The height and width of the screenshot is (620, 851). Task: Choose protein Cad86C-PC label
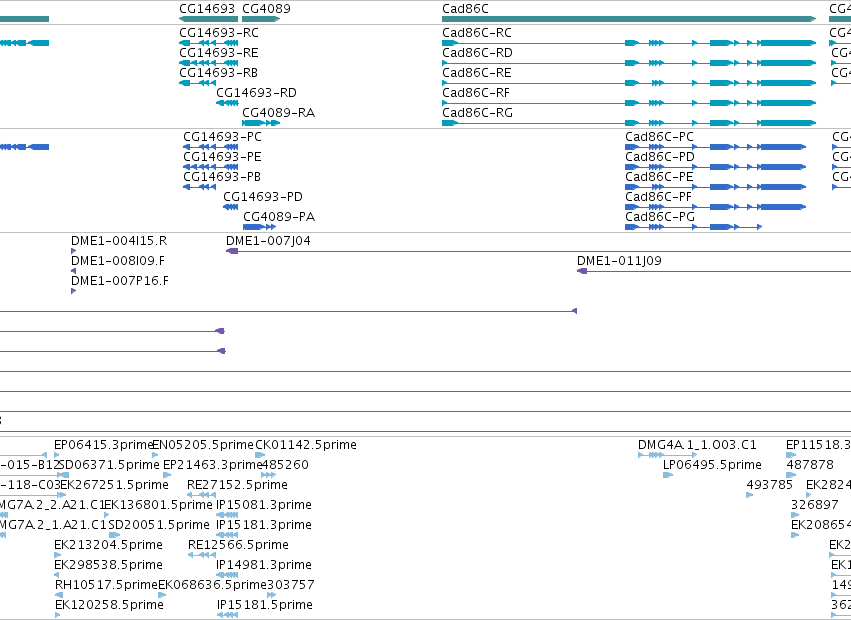point(659,137)
